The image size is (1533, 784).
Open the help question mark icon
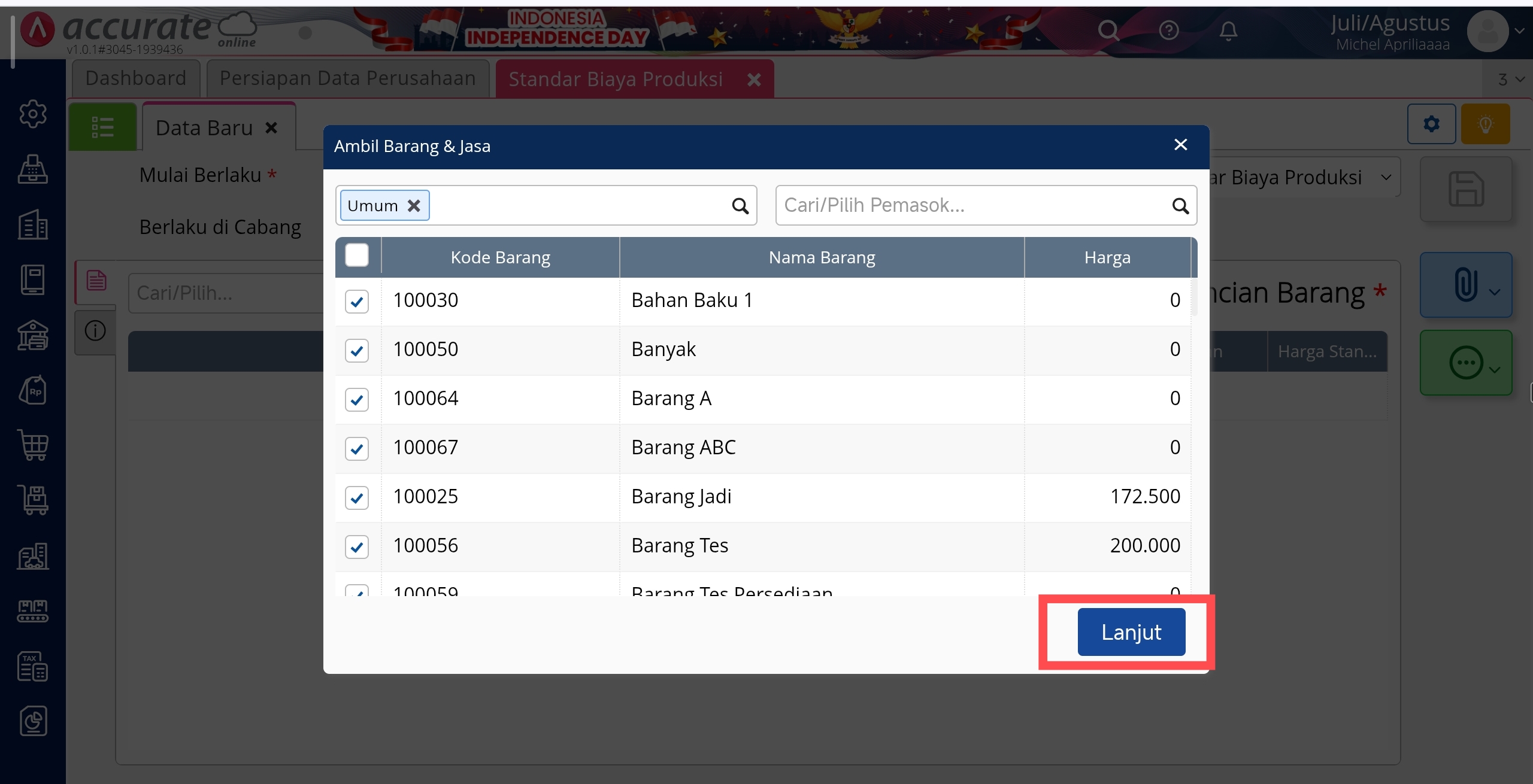1168,31
